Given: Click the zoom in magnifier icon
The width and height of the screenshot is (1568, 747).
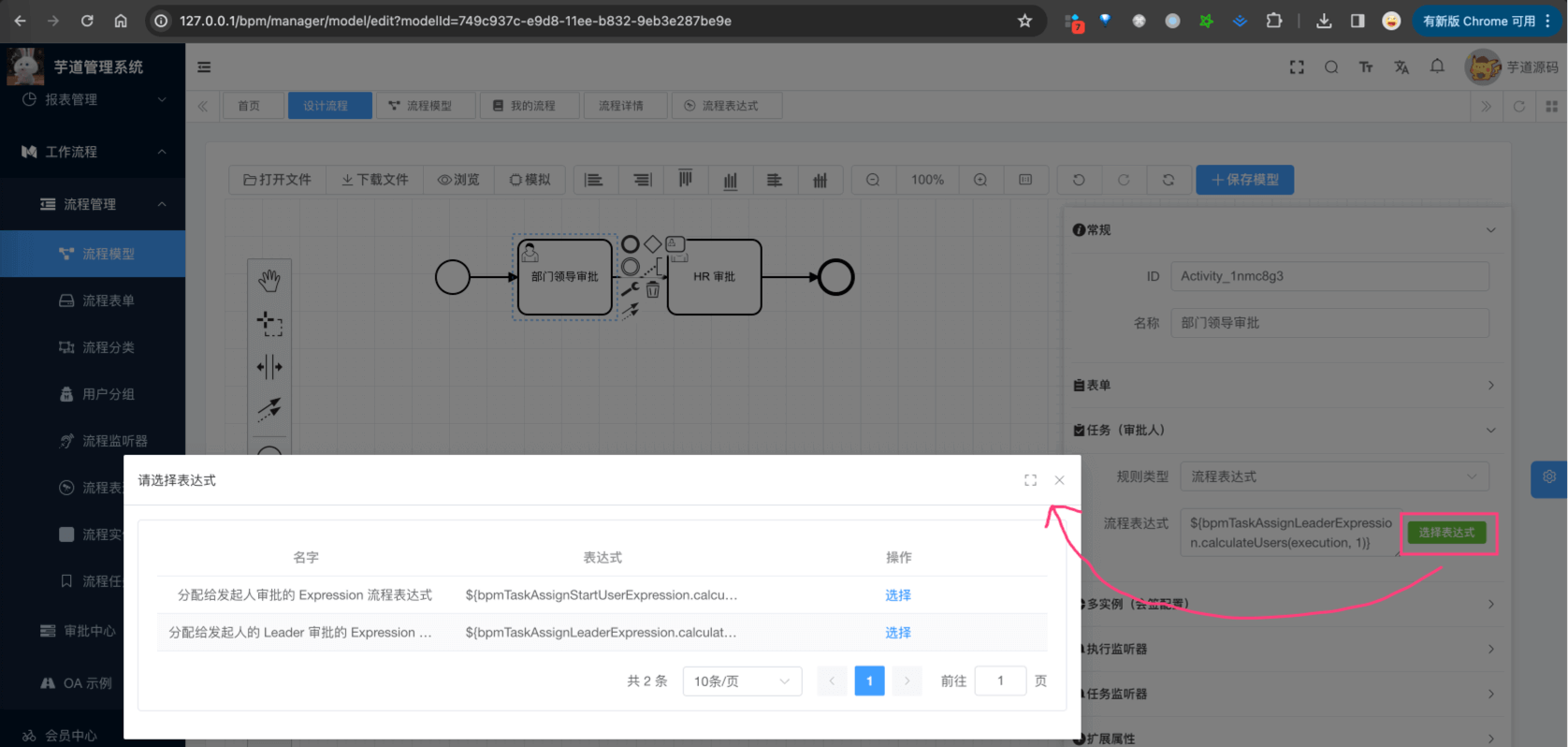Looking at the screenshot, I should (x=980, y=180).
